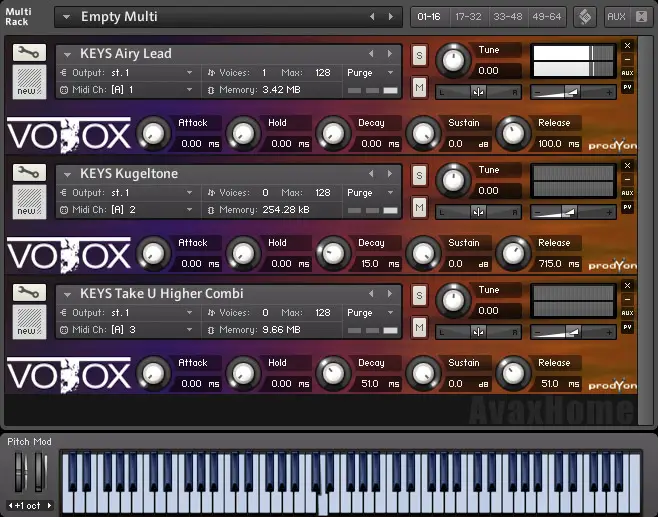The width and height of the screenshot is (658, 517).
Task: Click the volume slider of KEYS Airy Lead
Action: 573,92
